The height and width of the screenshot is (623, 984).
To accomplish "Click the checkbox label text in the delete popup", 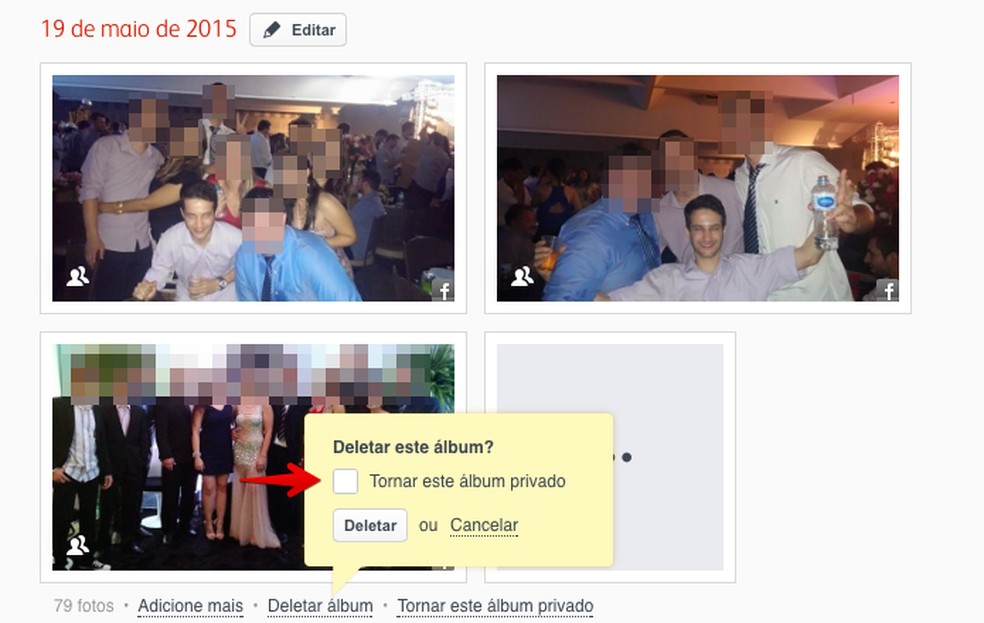I will (x=468, y=481).
